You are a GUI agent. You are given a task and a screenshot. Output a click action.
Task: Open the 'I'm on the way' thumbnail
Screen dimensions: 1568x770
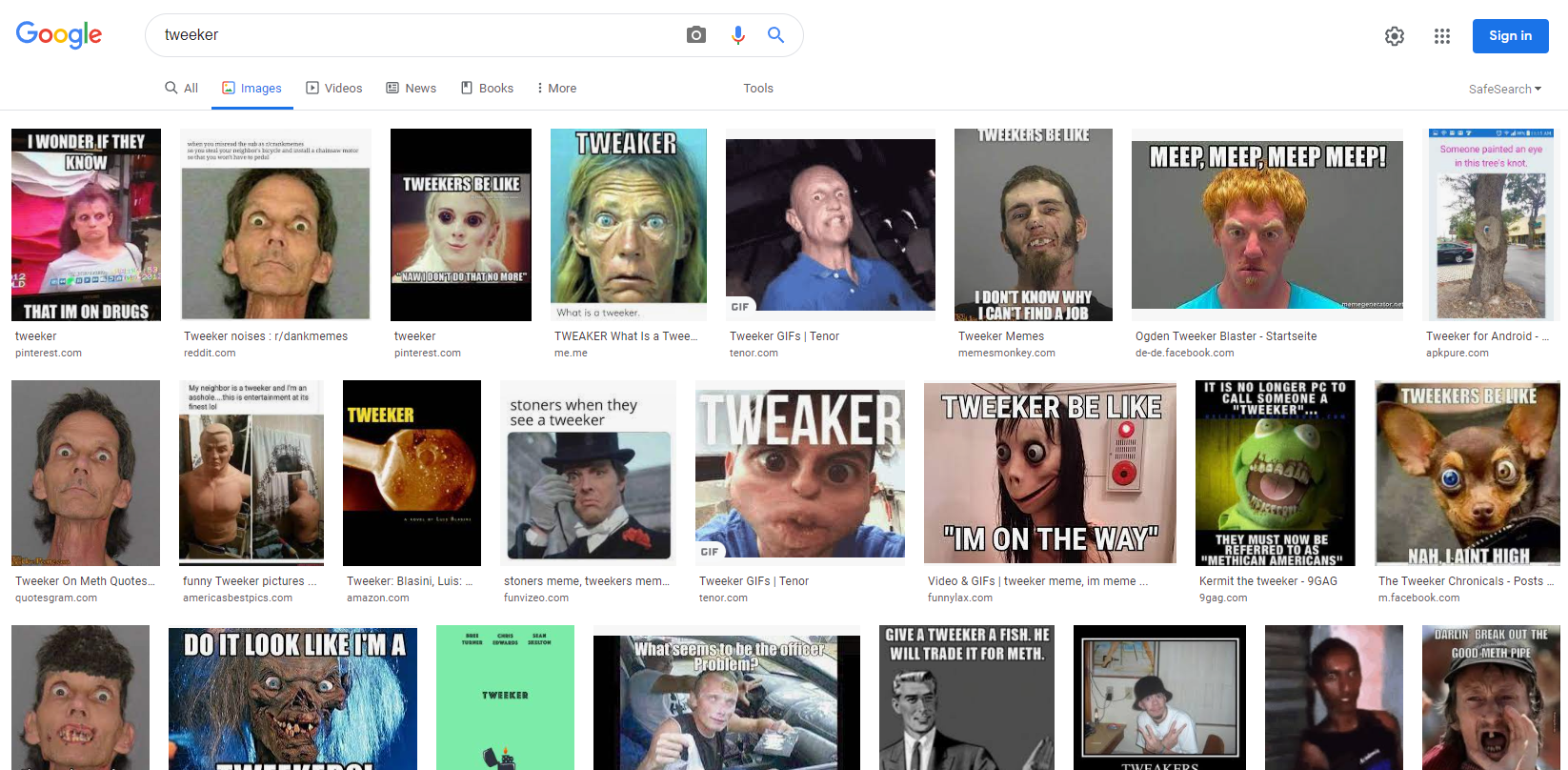point(1050,473)
